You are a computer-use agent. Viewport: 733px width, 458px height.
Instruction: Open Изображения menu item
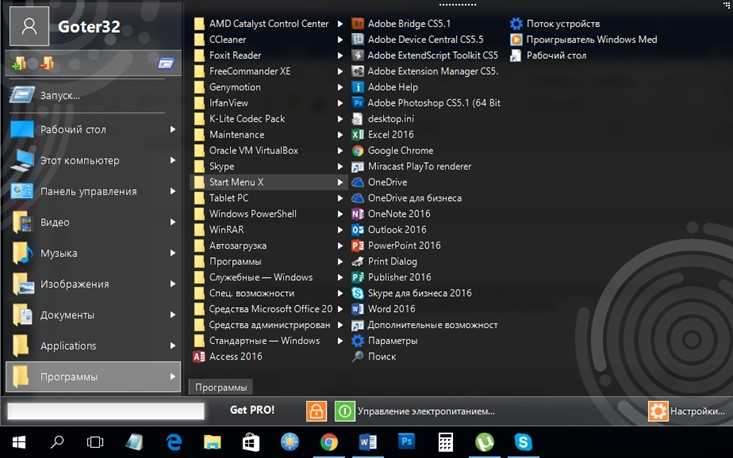coord(93,284)
